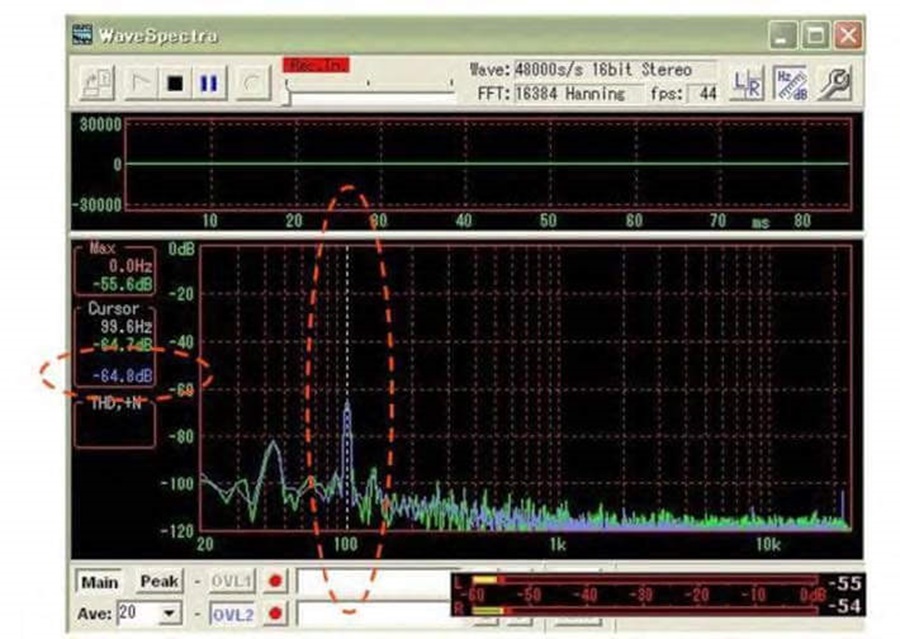
Task: Close the WaveSpectra window
Action: coord(848,36)
